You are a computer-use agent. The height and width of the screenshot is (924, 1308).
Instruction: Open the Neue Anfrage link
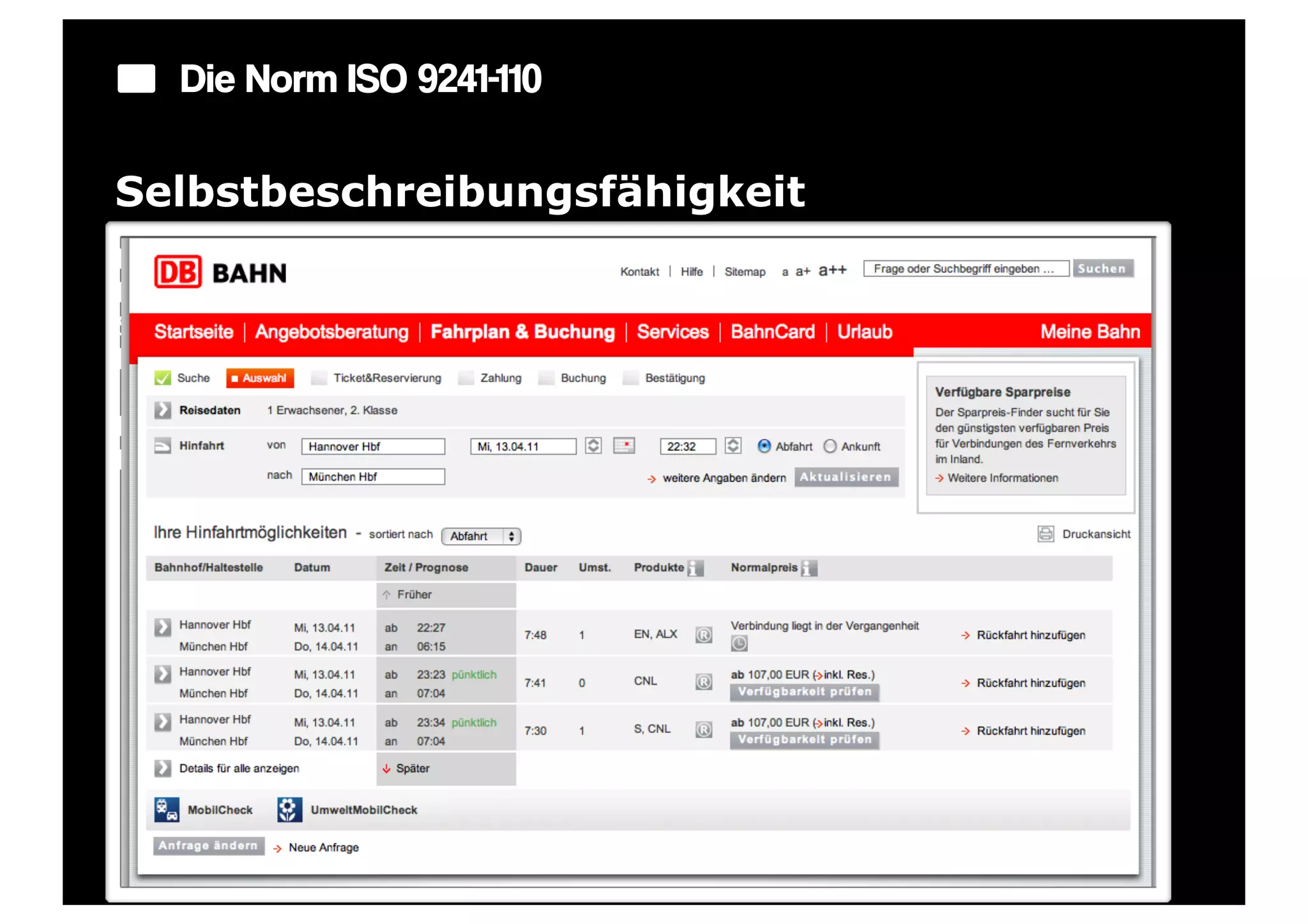tap(323, 847)
